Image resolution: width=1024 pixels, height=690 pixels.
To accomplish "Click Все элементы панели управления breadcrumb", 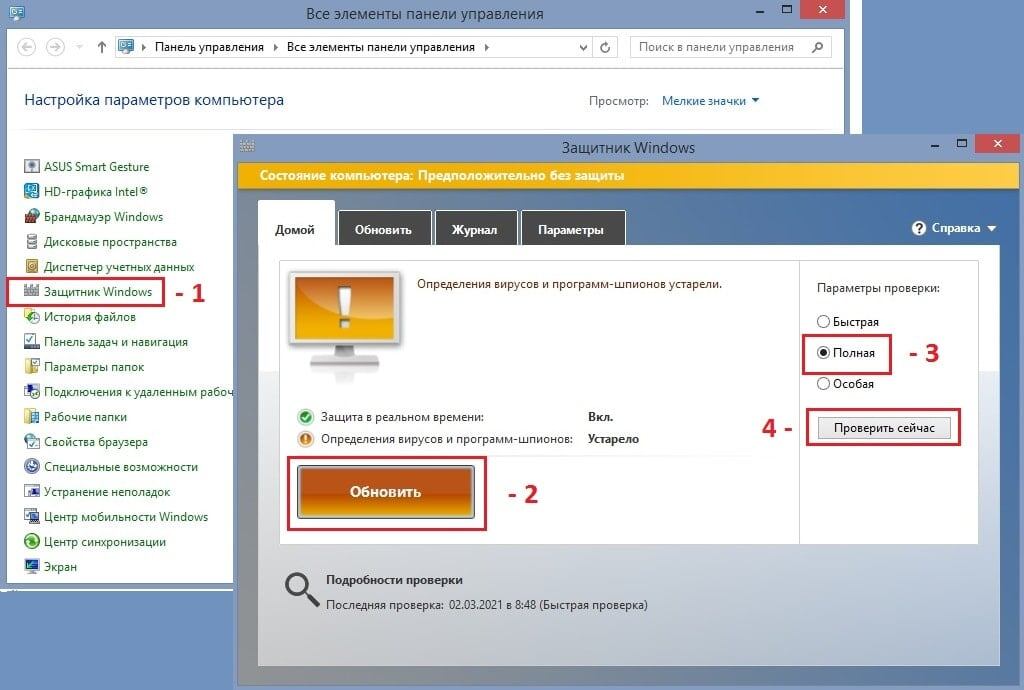I will click(381, 47).
